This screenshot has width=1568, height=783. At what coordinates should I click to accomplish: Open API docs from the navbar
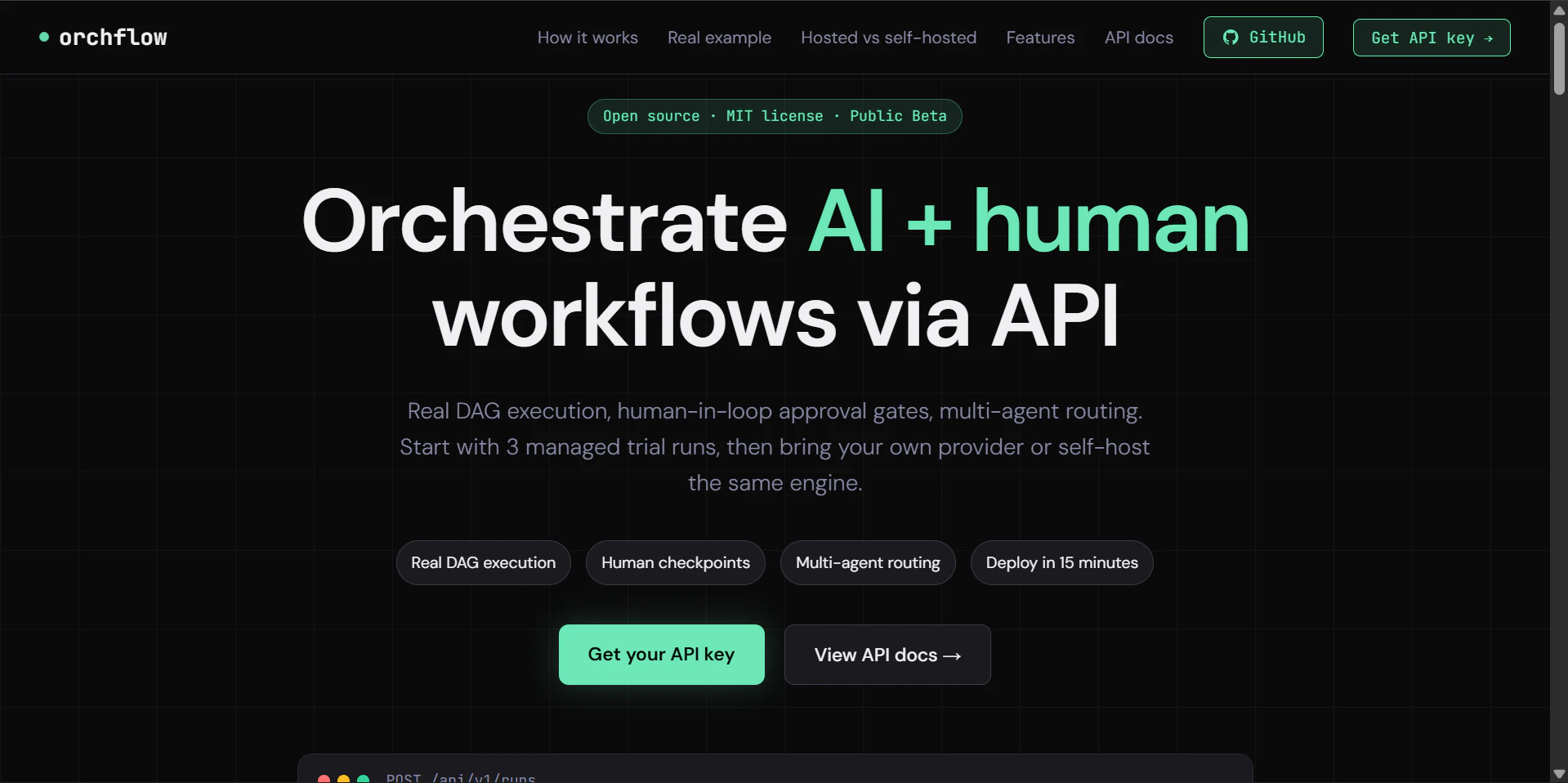[1138, 38]
